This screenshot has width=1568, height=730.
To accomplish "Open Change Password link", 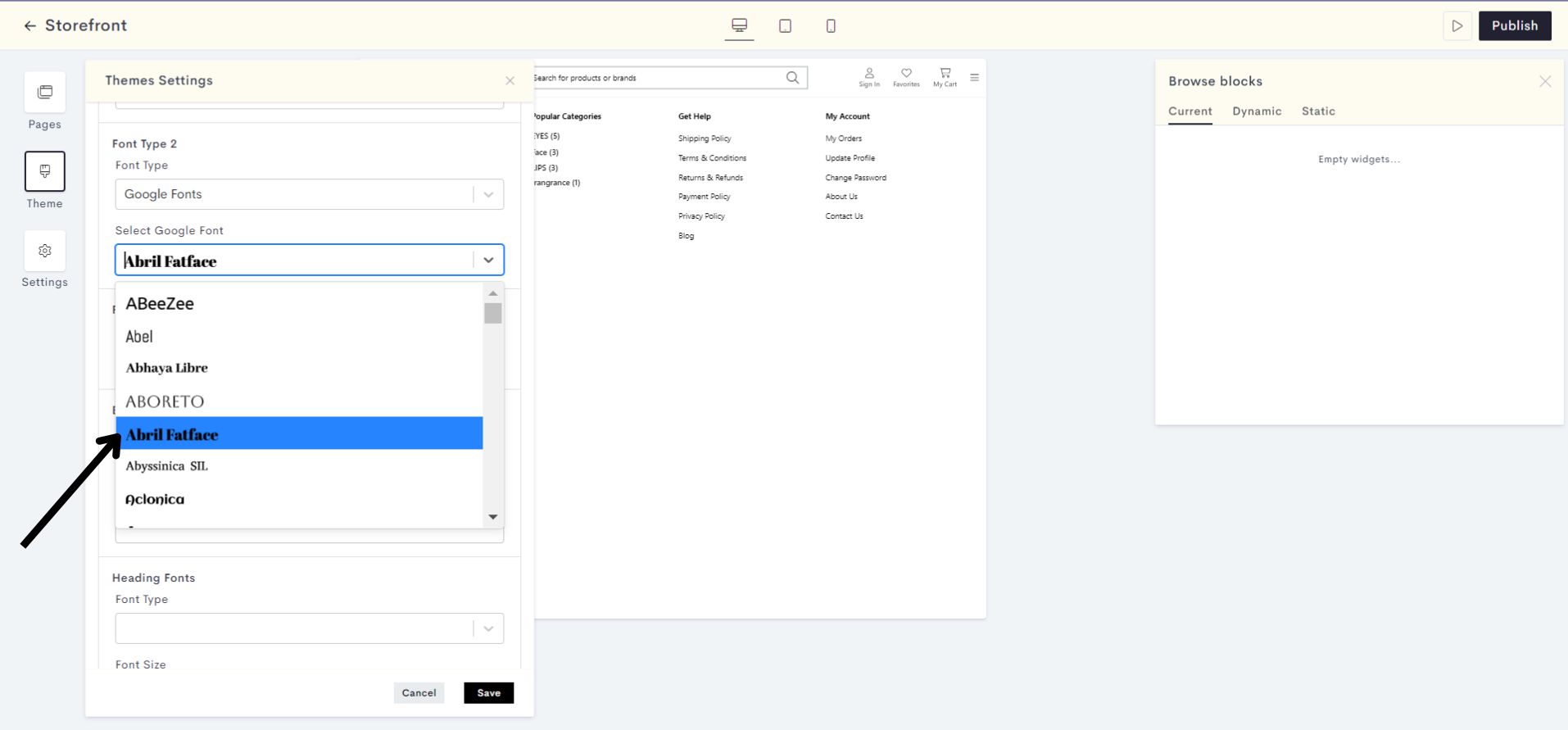I will tap(855, 178).
